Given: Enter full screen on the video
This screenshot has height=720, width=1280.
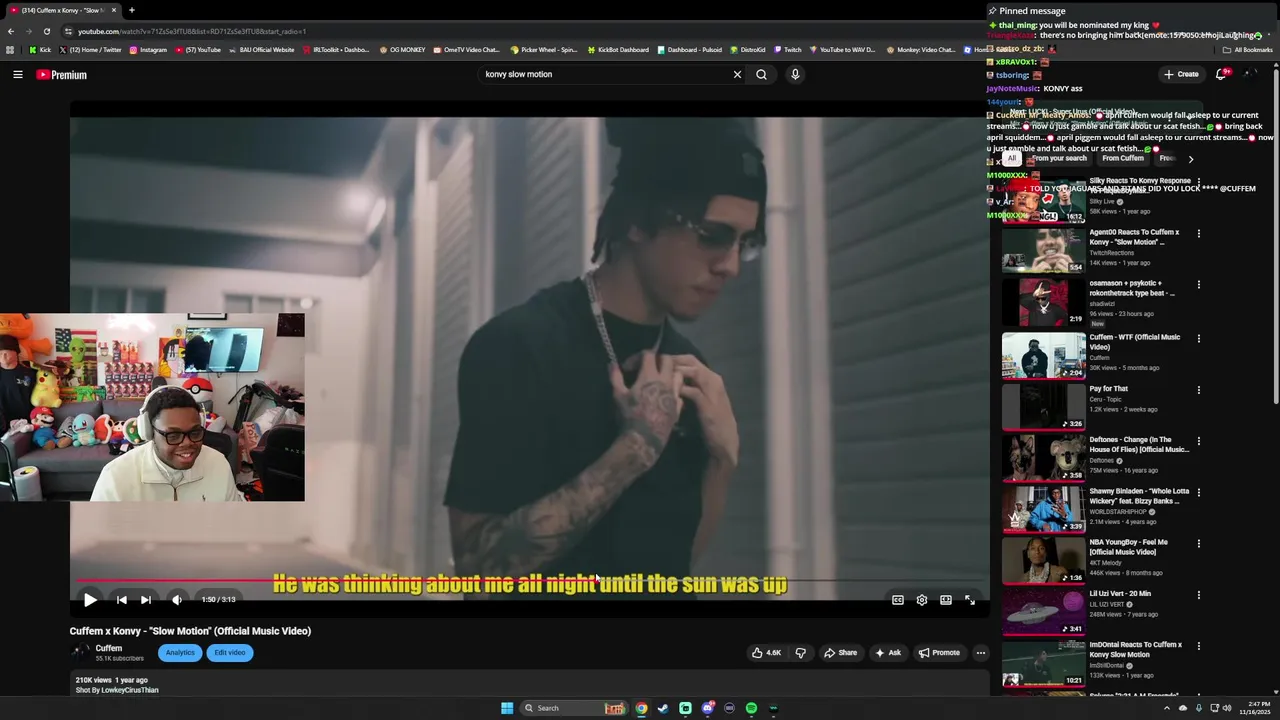Looking at the screenshot, I should click(970, 600).
